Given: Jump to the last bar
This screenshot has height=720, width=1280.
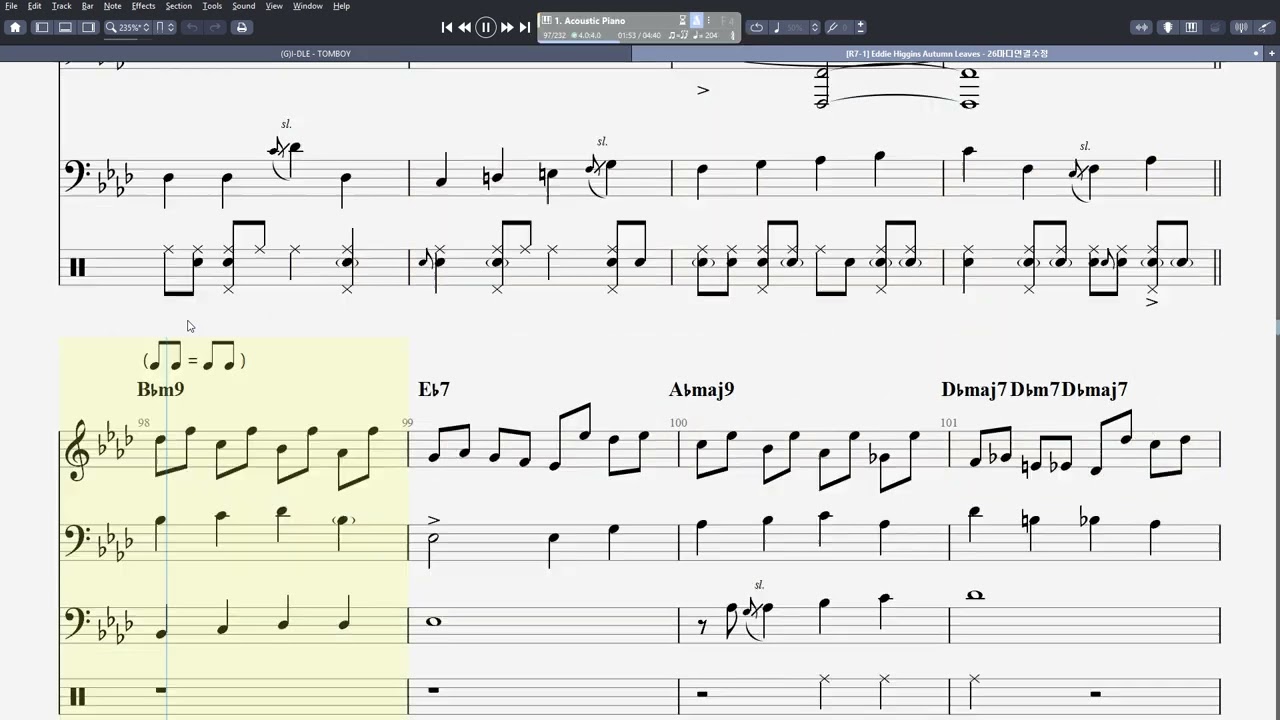Looking at the screenshot, I should (x=525, y=28).
